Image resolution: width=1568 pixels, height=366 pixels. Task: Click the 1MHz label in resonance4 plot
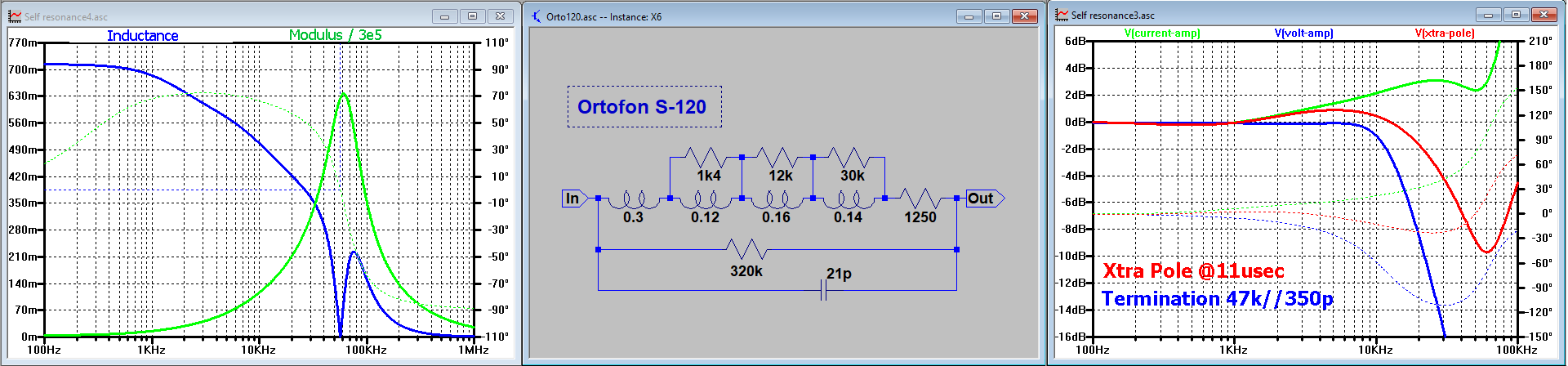(x=474, y=350)
